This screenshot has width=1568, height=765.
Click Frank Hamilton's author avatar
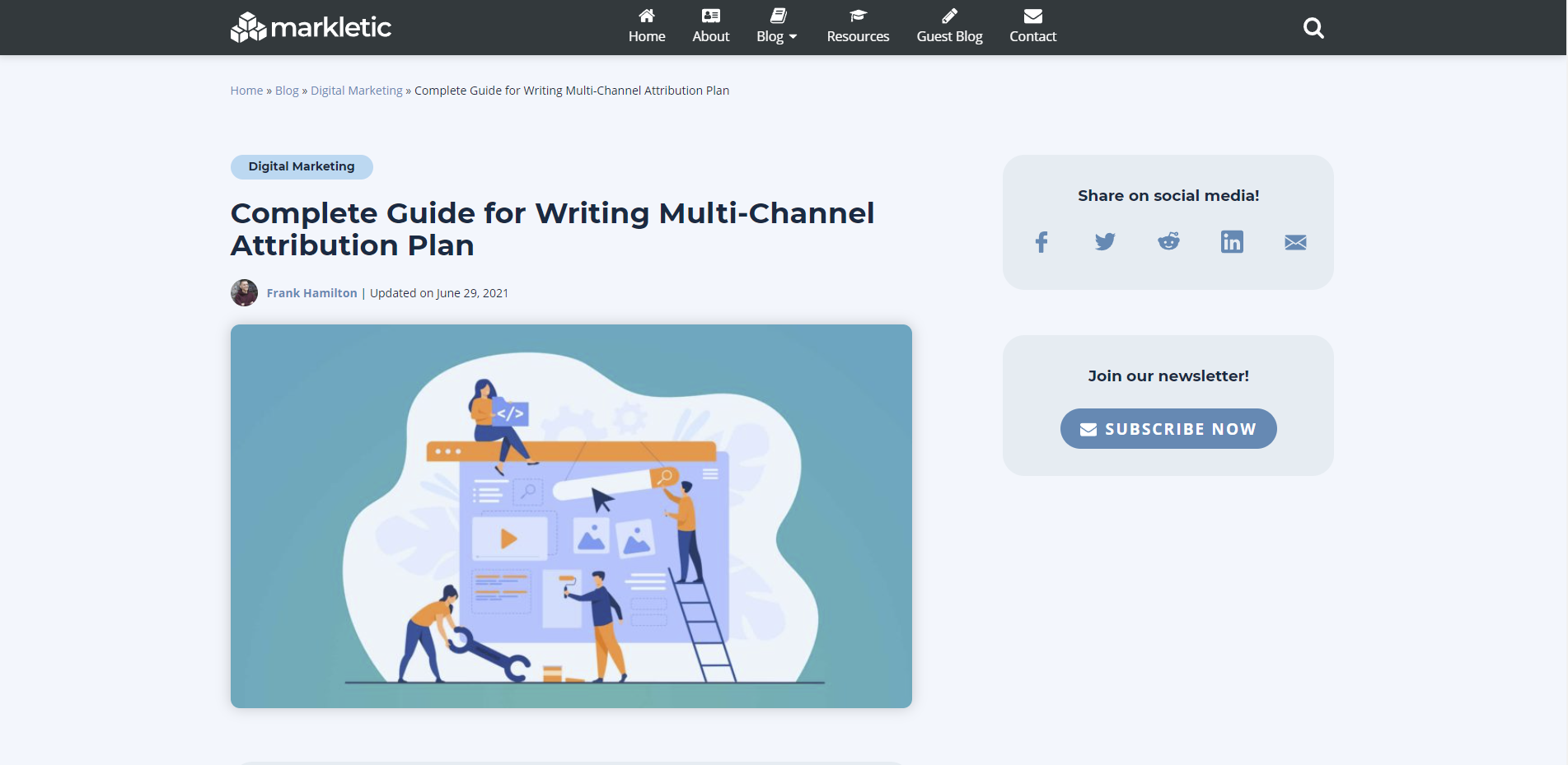click(x=244, y=293)
